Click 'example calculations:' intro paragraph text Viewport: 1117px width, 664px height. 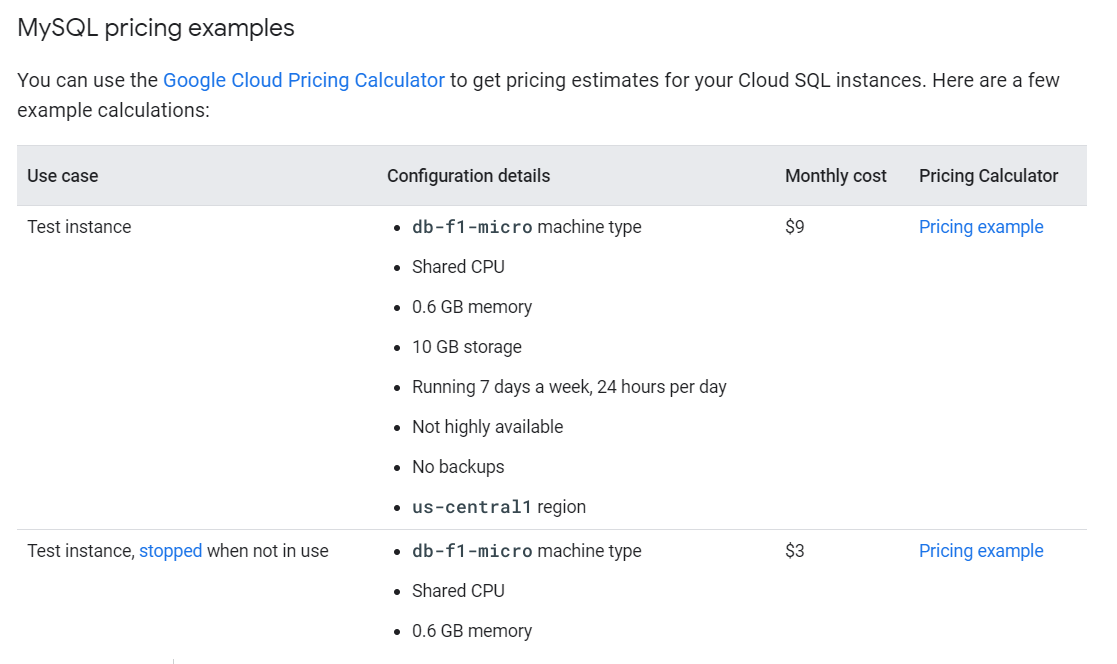(x=113, y=110)
